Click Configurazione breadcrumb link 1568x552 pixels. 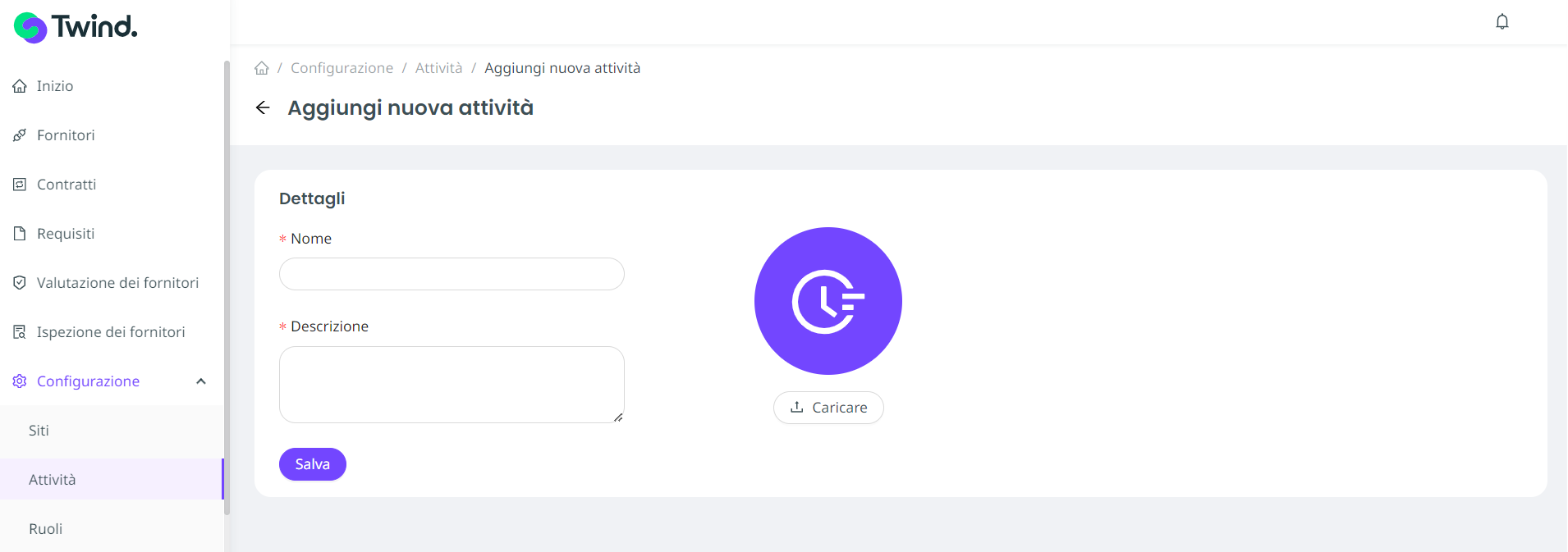tap(342, 68)
